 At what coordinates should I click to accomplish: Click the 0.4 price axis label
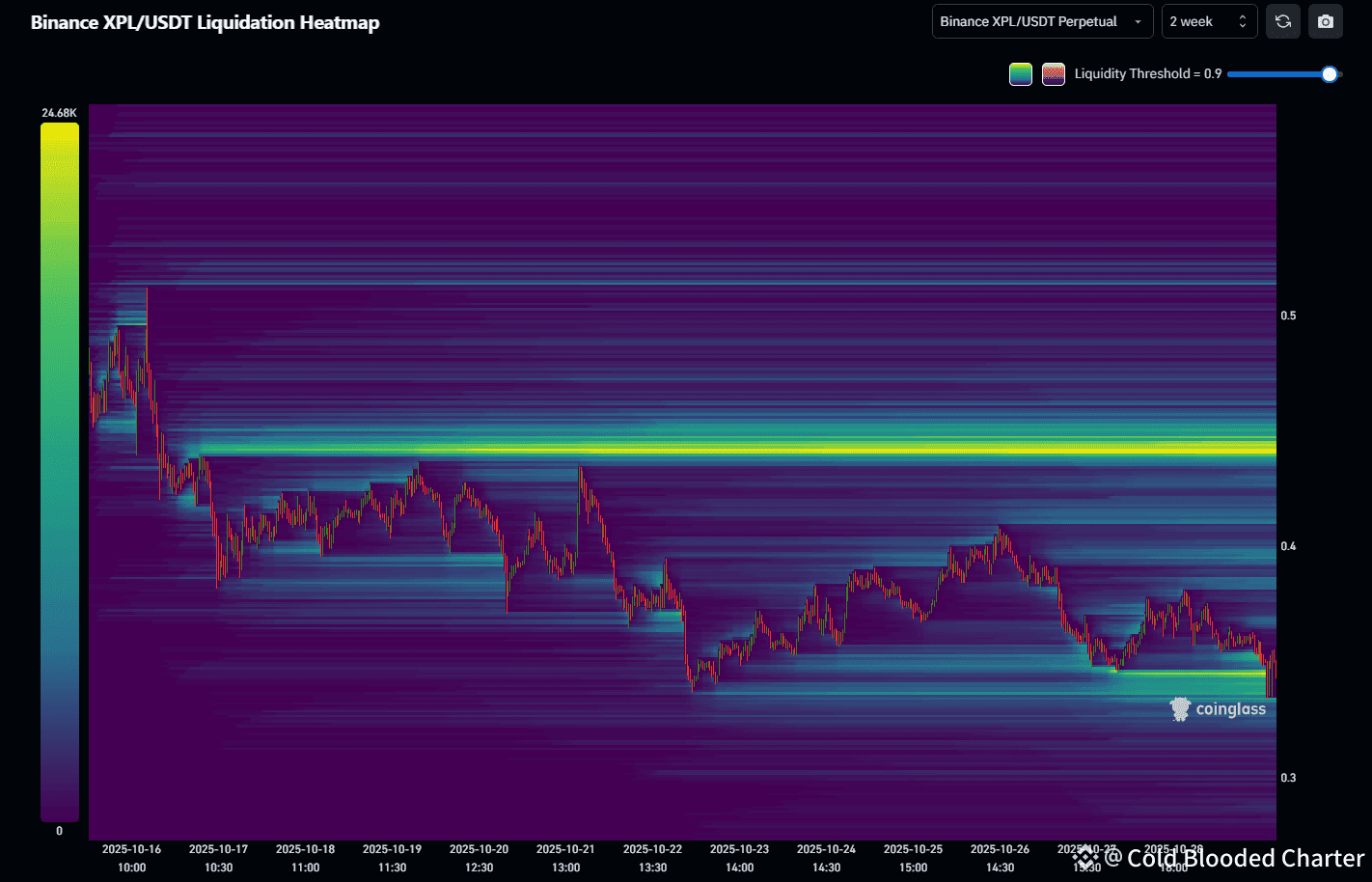tap(1288, 546)
